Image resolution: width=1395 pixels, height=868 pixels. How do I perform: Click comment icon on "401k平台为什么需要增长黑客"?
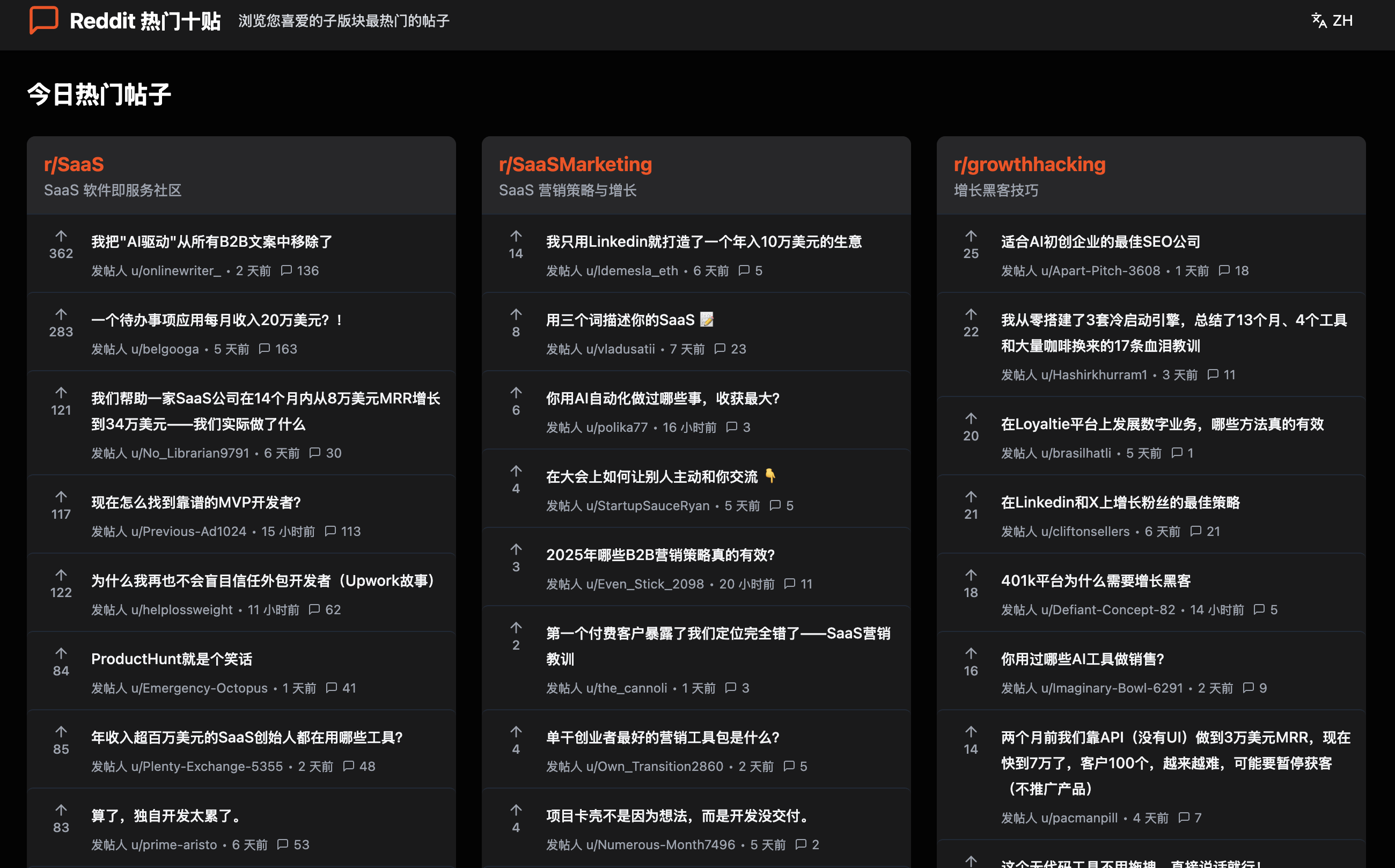(x=1258, y=609)
